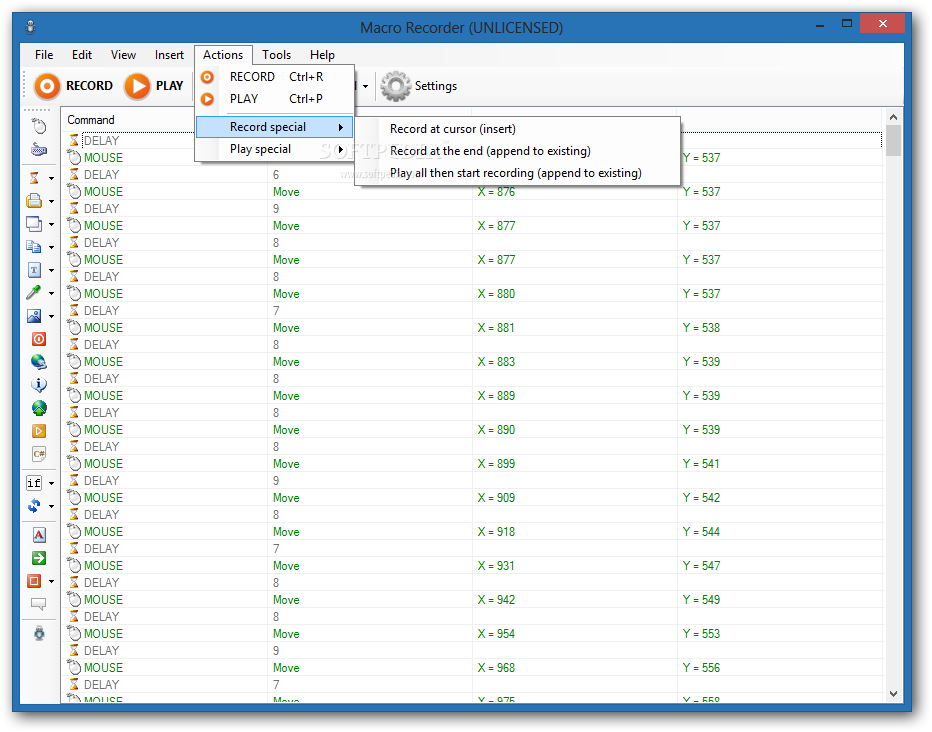Open the Play special submenu
This screenshot has height=732, width=932.
(x=275, y=149)
